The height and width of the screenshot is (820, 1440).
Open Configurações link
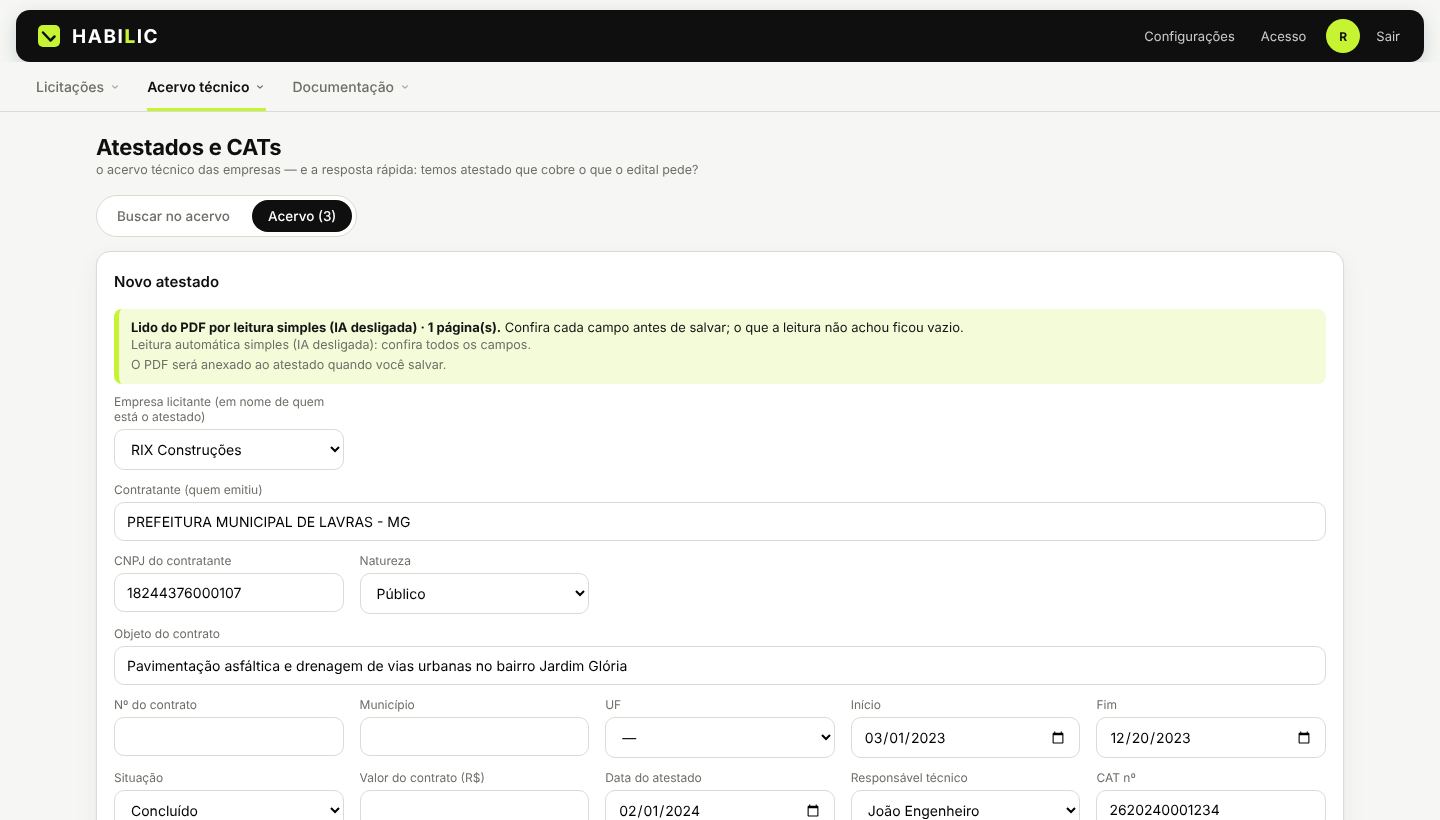(1189, 36)
